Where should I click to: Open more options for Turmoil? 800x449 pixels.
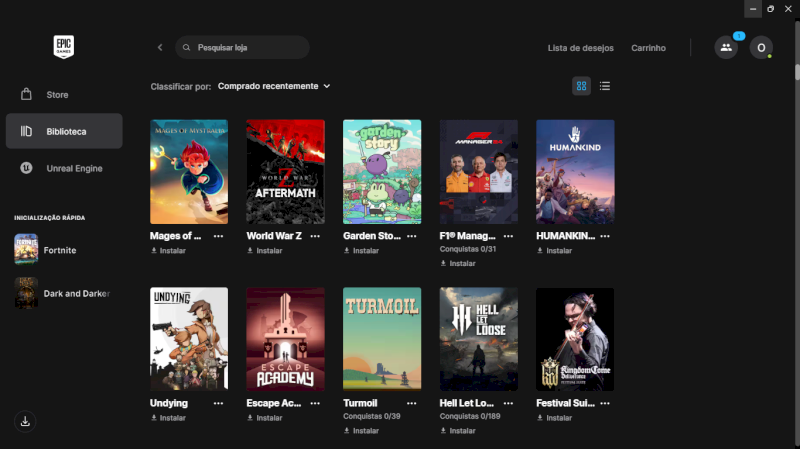click(x=412, y=403)
